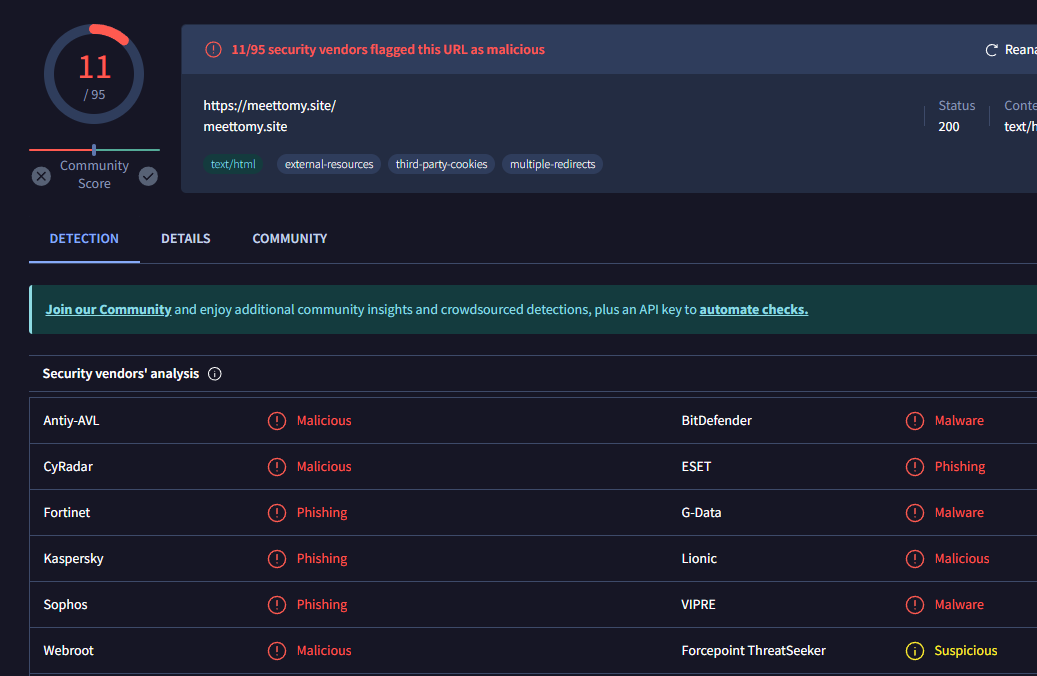Click the yellow Suspicious icon for Forcepoint ThreatSeeker

coord(915,651)
